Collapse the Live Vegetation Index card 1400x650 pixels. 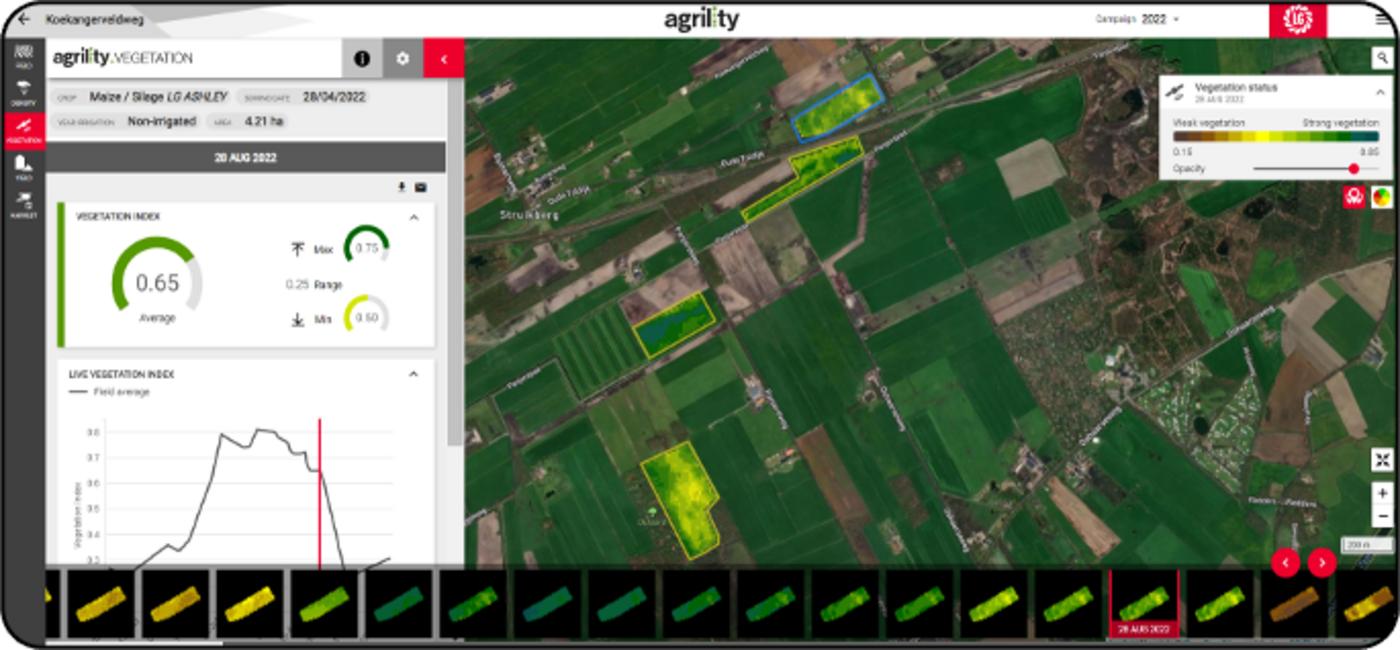[414, 374]
